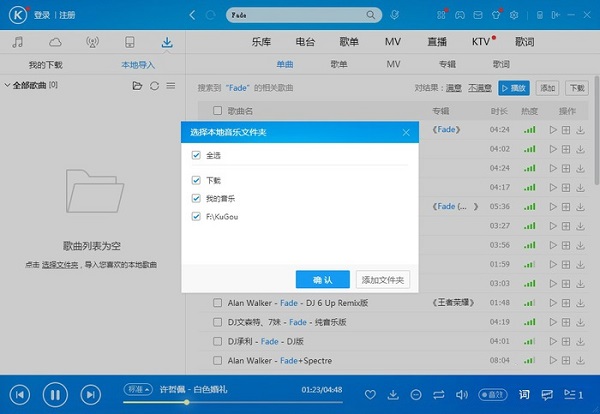Uncheck the 下载 folder checkbox
This screenshot has height=414, width=600.
[196, 180]
